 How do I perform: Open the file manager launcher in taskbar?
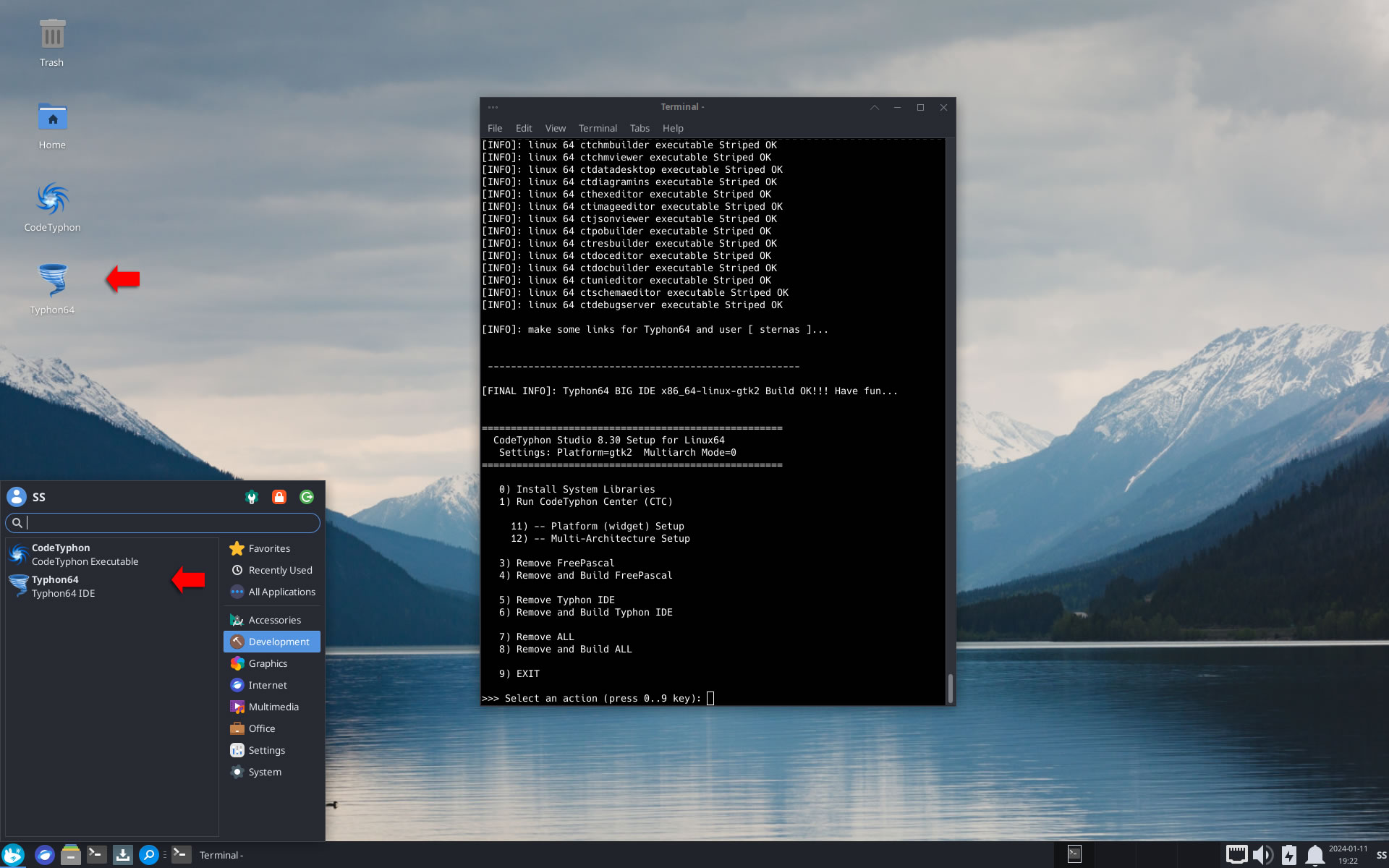[x=70, y=855]
